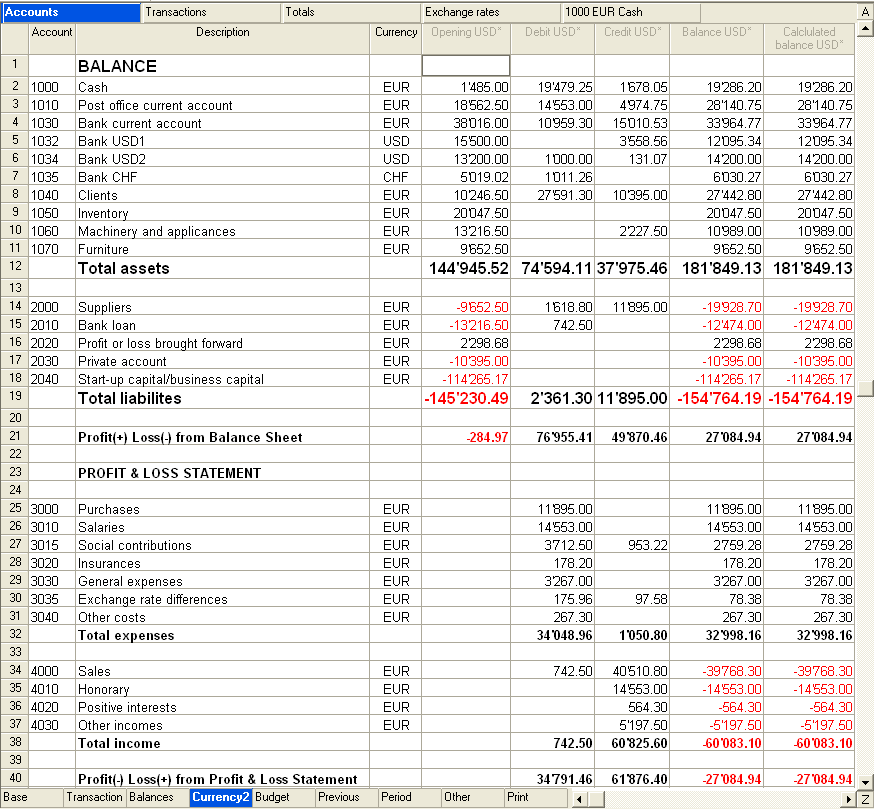The image size is (874, 809).
Task: Select the 'Post office current account' cell
Action: 222,105
